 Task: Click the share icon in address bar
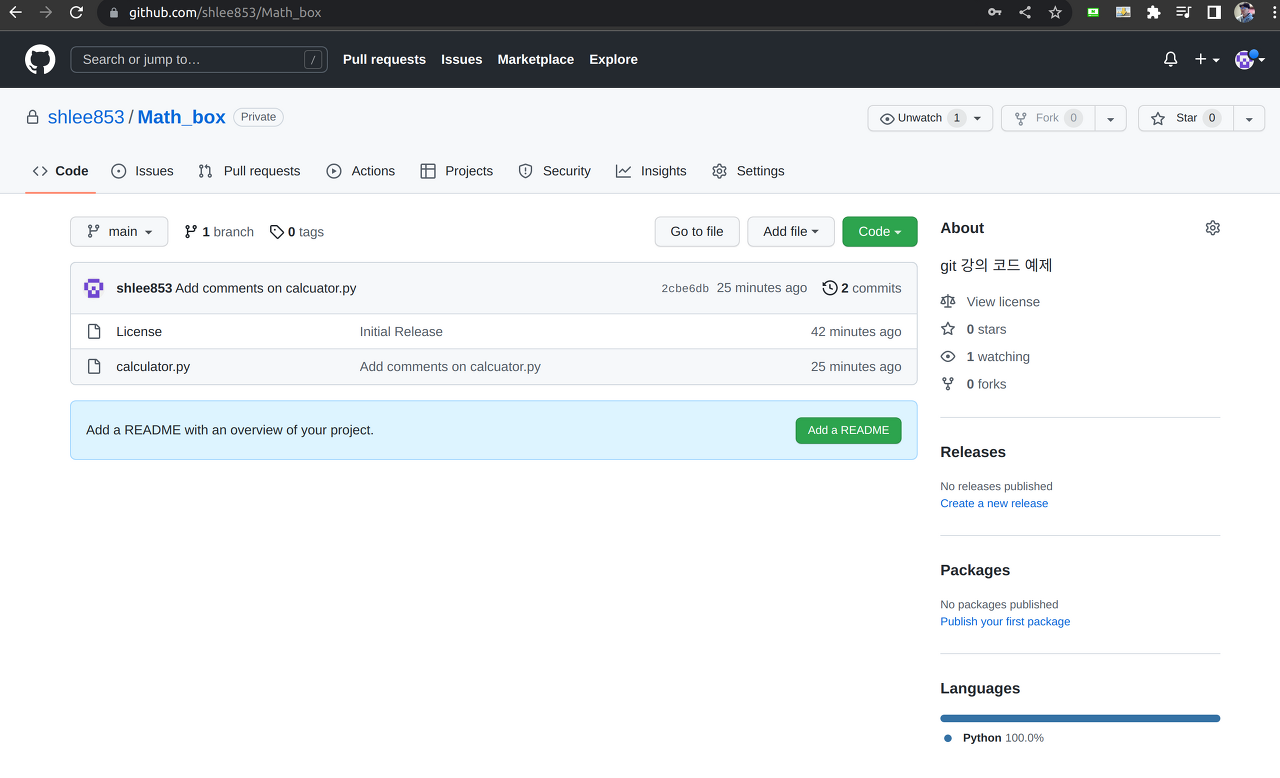tap(1025, 13)
